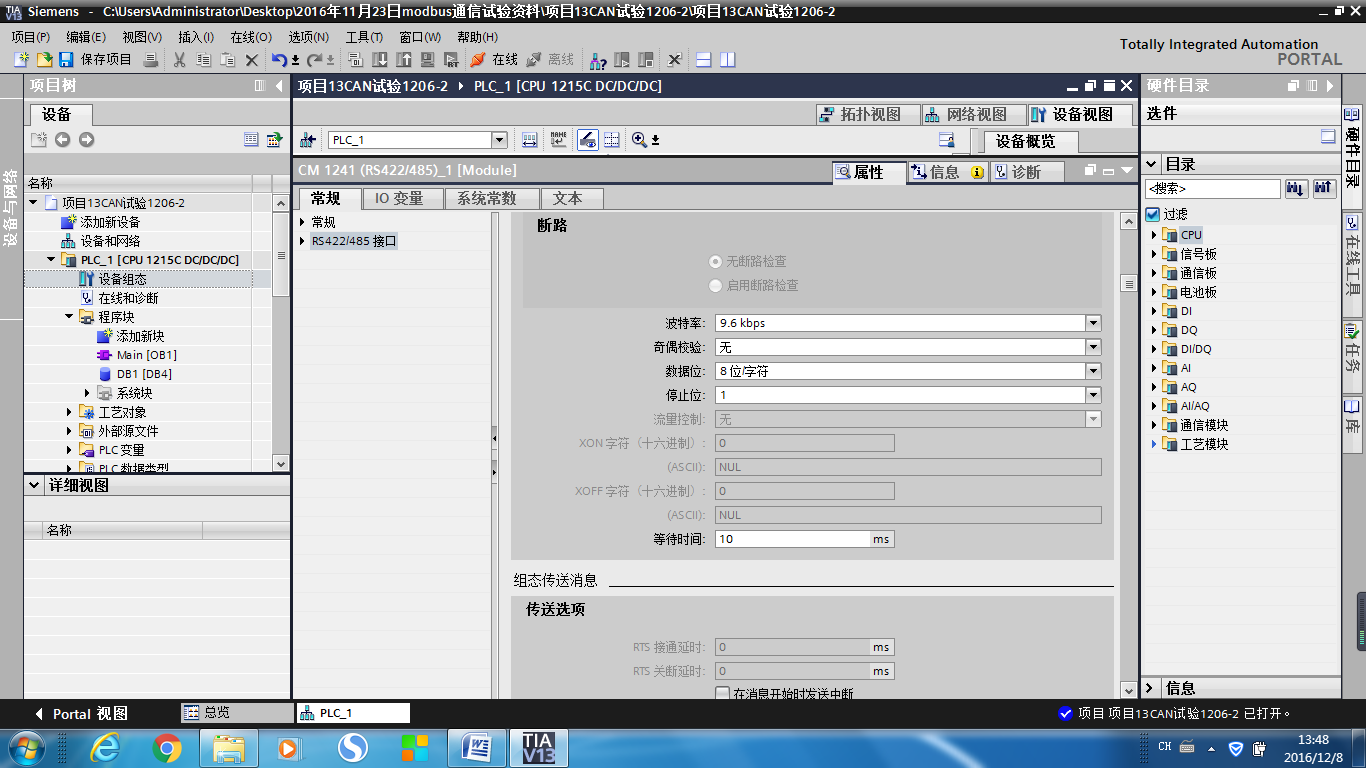Click the 保存项目 button
Viewport: 1366px width, 768px height.
(x=96, y=60)
